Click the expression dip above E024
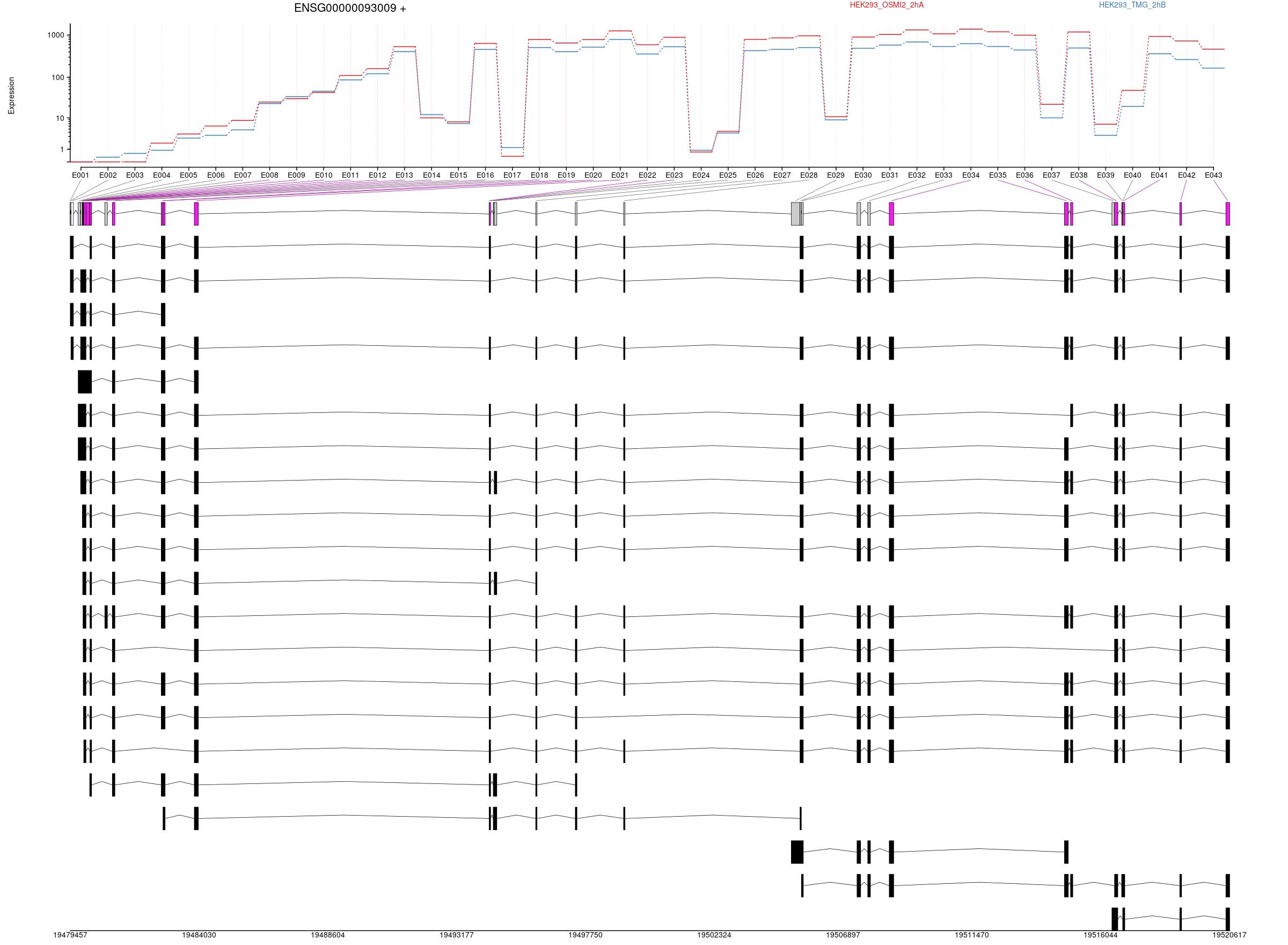Viewport: 1288px width, 945px height. click(701, 151)
